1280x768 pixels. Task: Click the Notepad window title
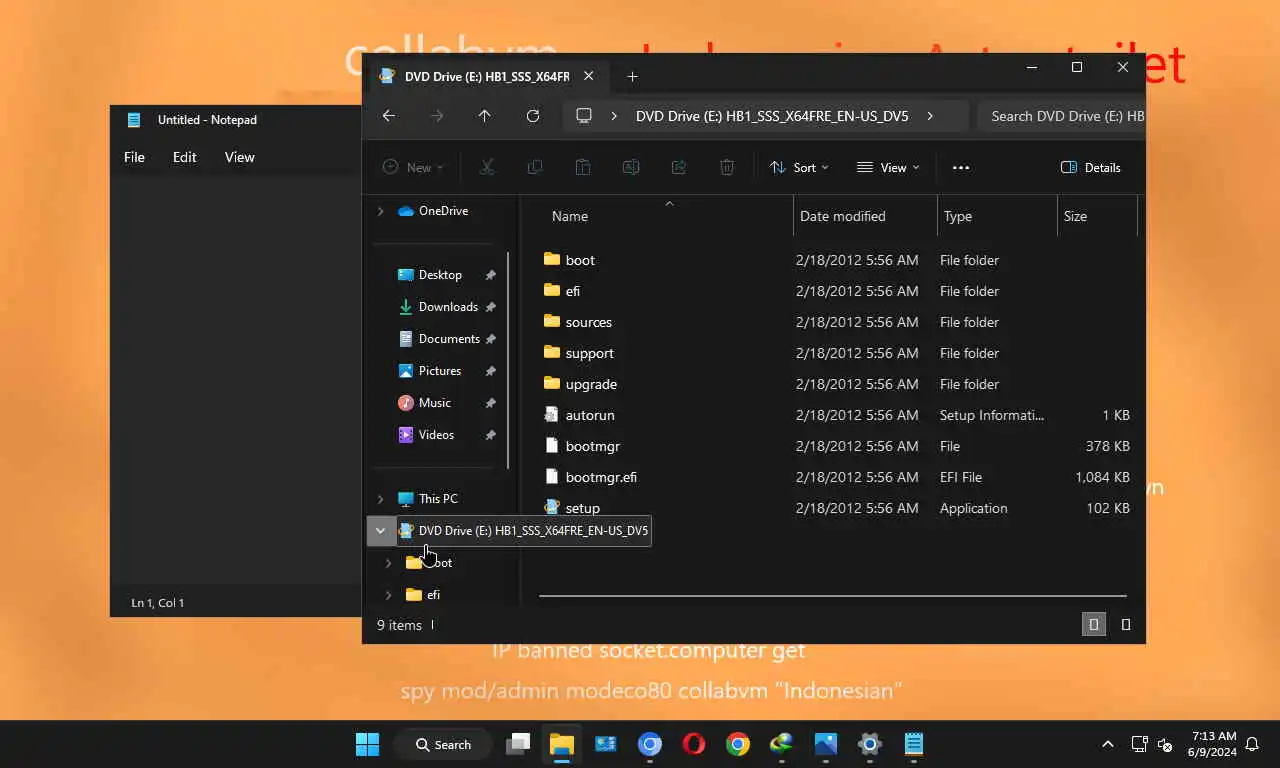pos(207,120)
